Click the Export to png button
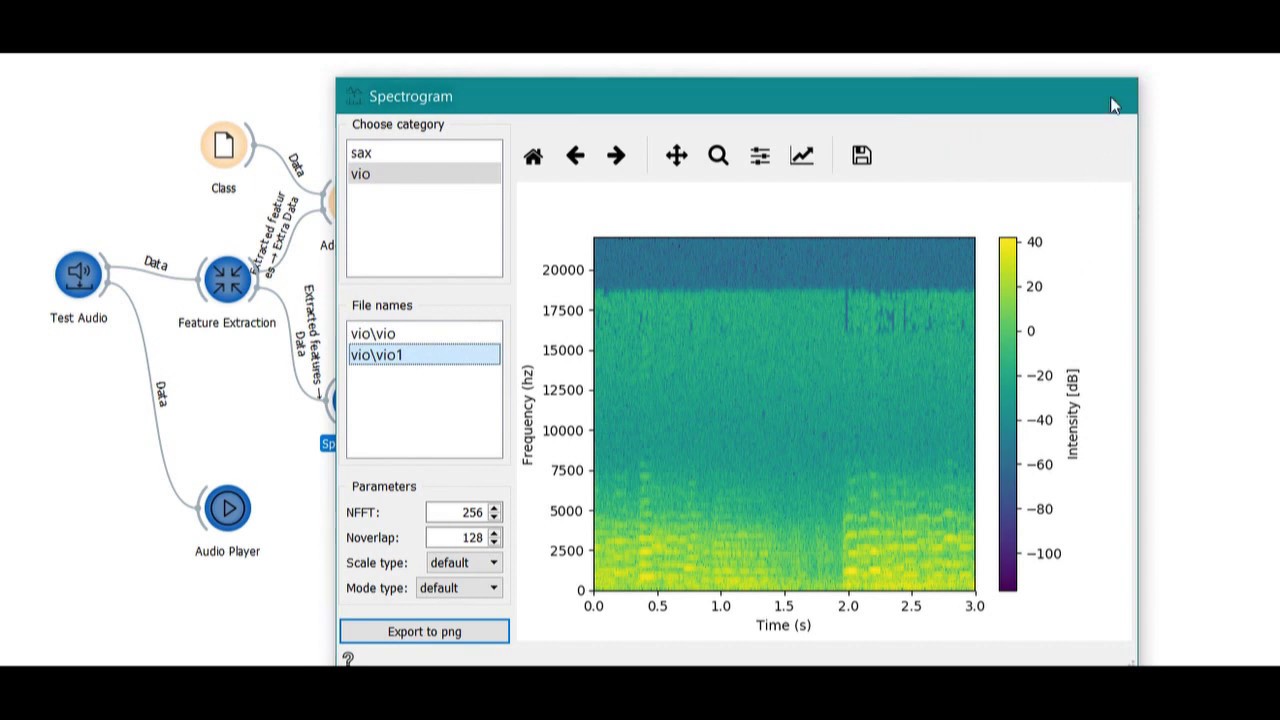 coord(424,631)
